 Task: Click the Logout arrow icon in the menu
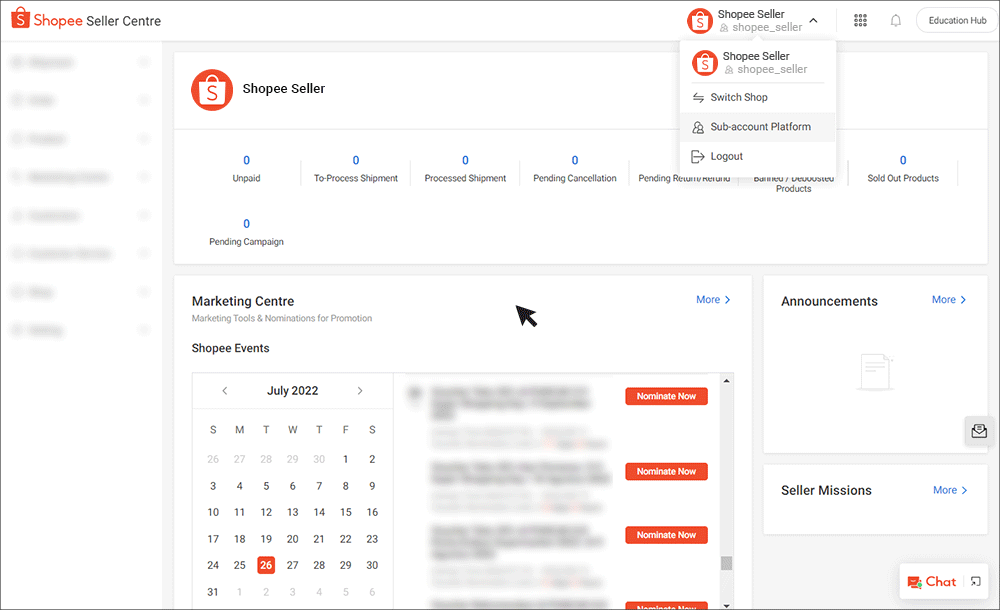coord(700,156)
